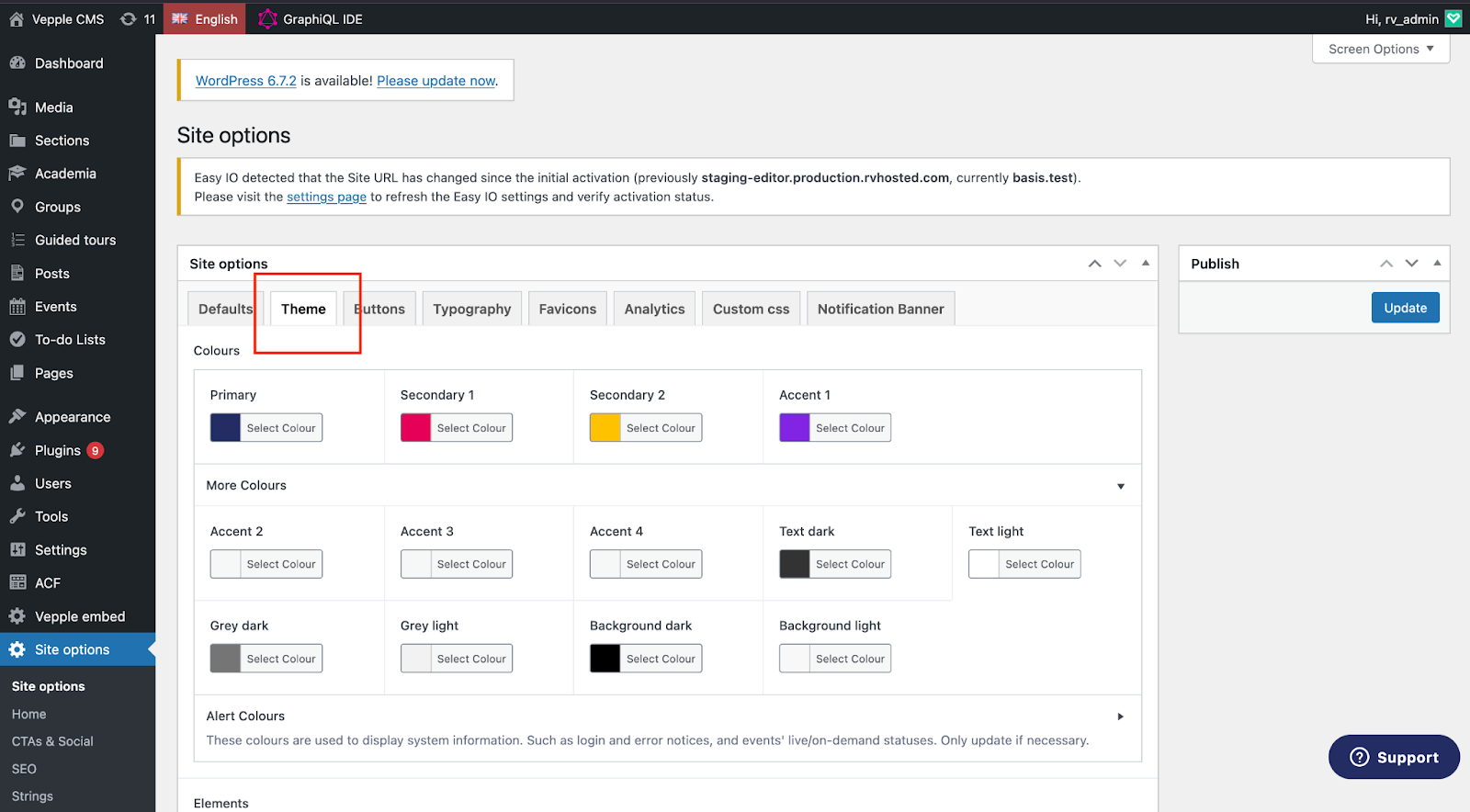
Task: Move Site options panel up arrow
Action: tap(1095, 264)
